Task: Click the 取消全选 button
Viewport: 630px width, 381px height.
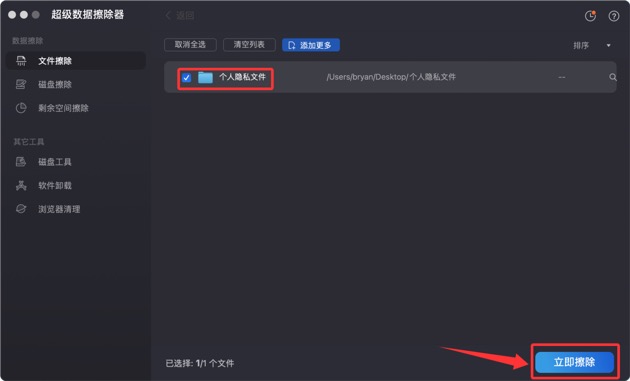Action: click(190, 45)
